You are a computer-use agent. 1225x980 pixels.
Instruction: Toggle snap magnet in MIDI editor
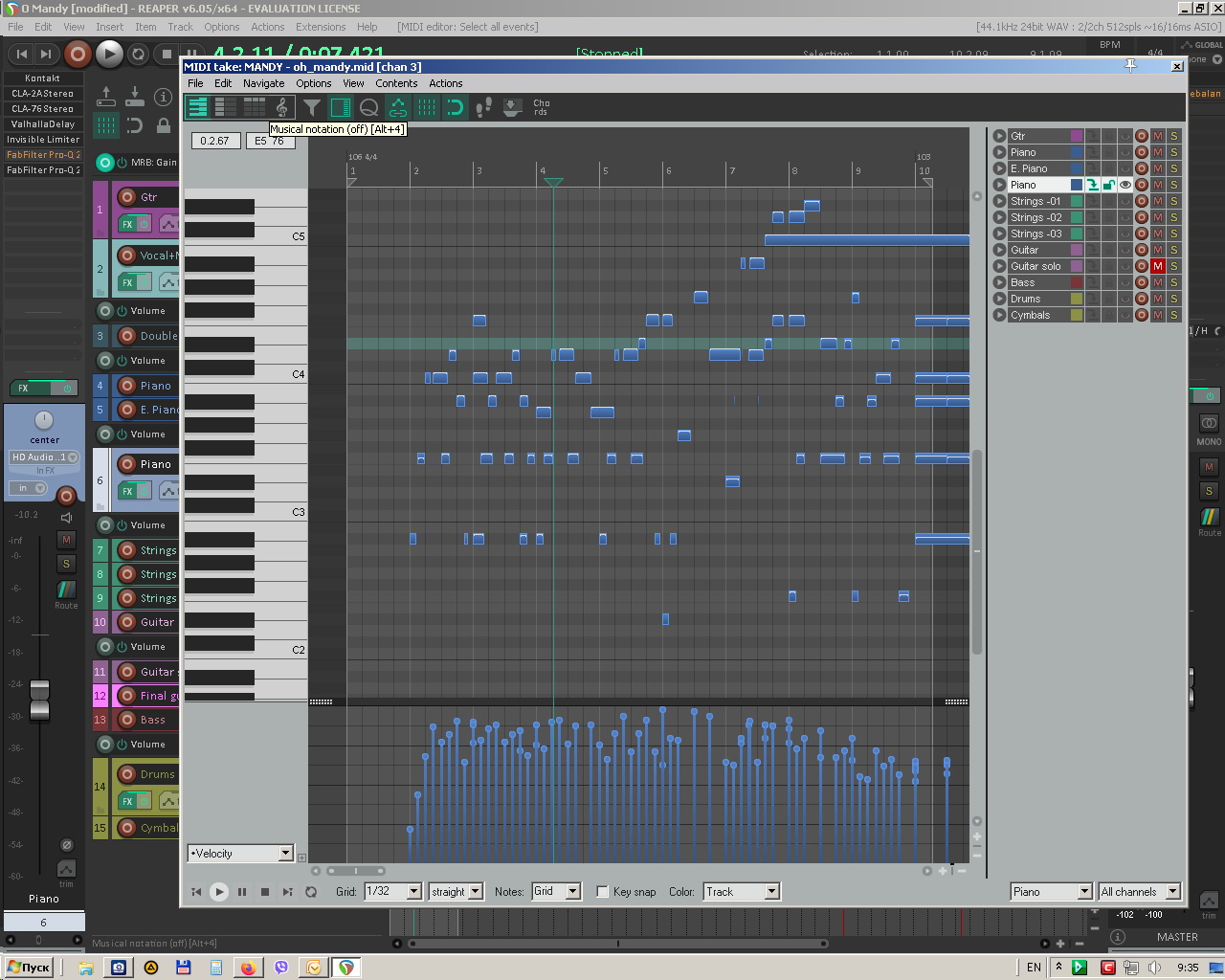[x=455, y=107]
